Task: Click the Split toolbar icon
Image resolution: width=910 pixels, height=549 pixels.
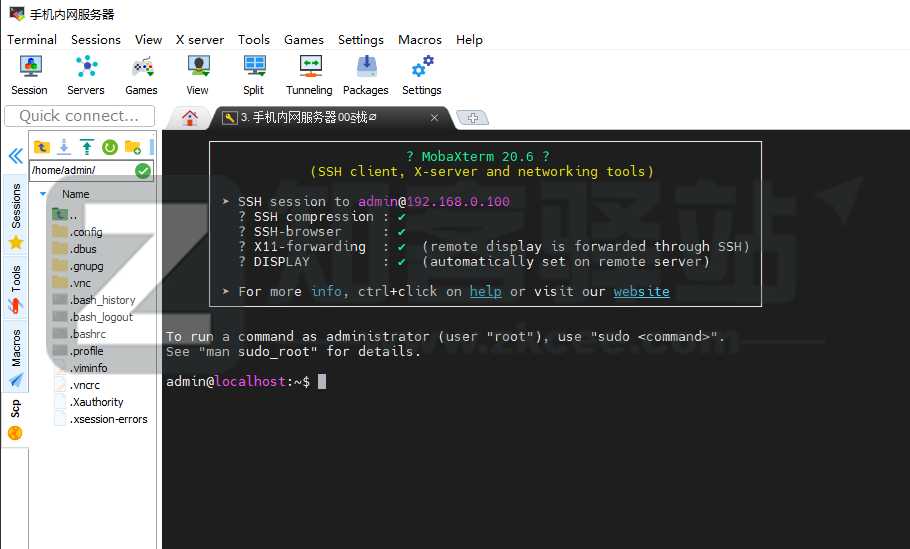Action: (x=254, y=75)
